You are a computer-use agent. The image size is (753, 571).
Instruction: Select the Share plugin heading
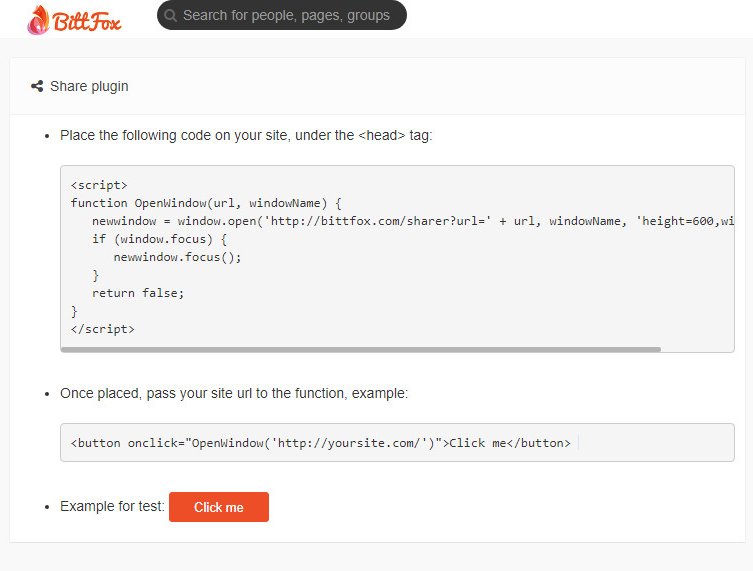point(89,86)
